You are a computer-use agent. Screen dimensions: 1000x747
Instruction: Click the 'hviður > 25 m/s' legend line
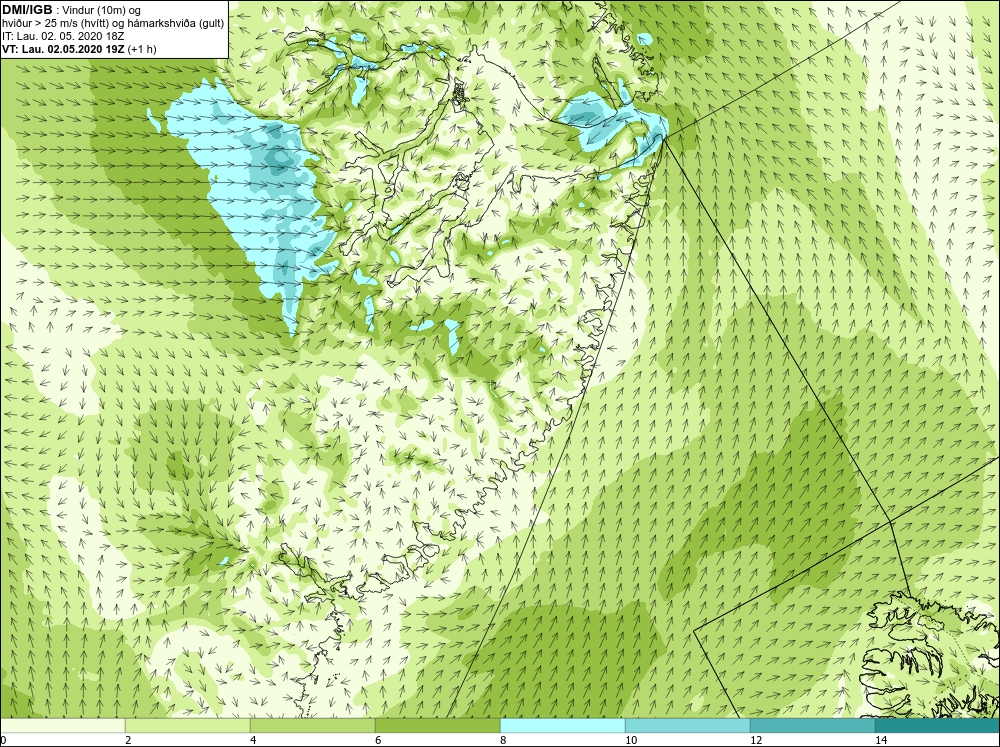(113, 24)
